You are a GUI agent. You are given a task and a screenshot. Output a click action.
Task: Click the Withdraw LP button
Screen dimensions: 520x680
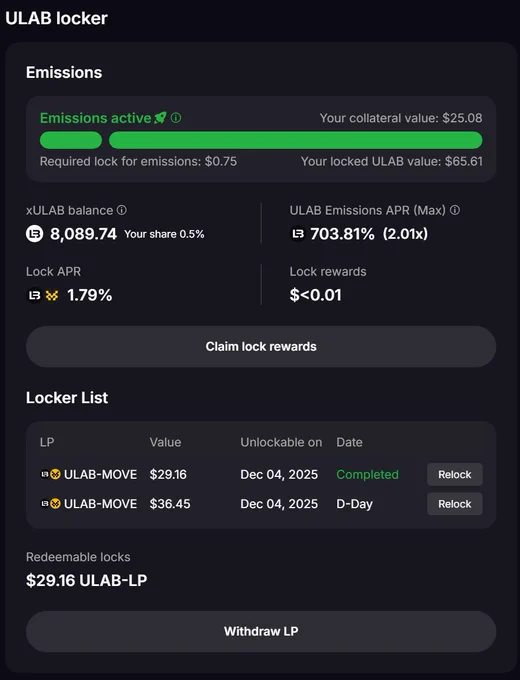(x=261, y=631)
